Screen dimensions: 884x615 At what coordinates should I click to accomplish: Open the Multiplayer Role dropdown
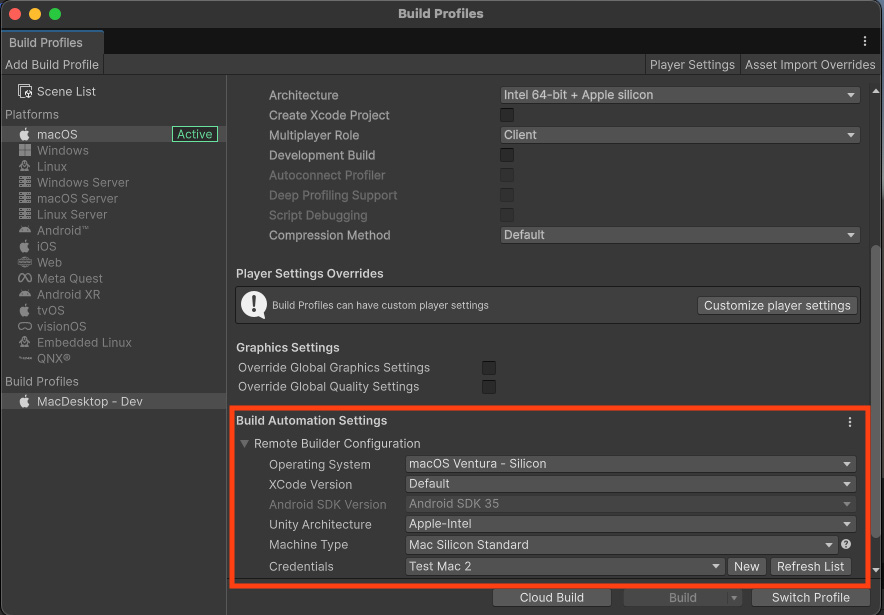pos(680,135)
